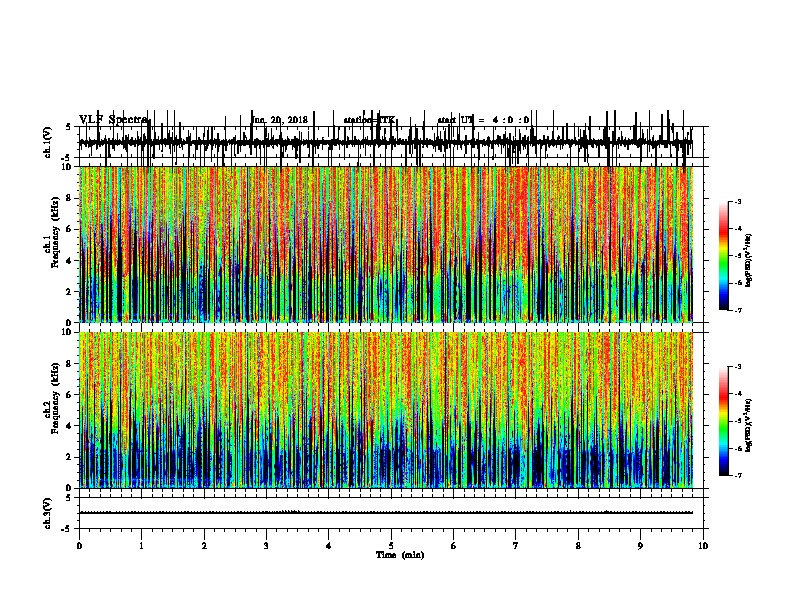Click the ch.3 waveform trace
Viewport: 792px width, 612px height.
tap(385, 513)
